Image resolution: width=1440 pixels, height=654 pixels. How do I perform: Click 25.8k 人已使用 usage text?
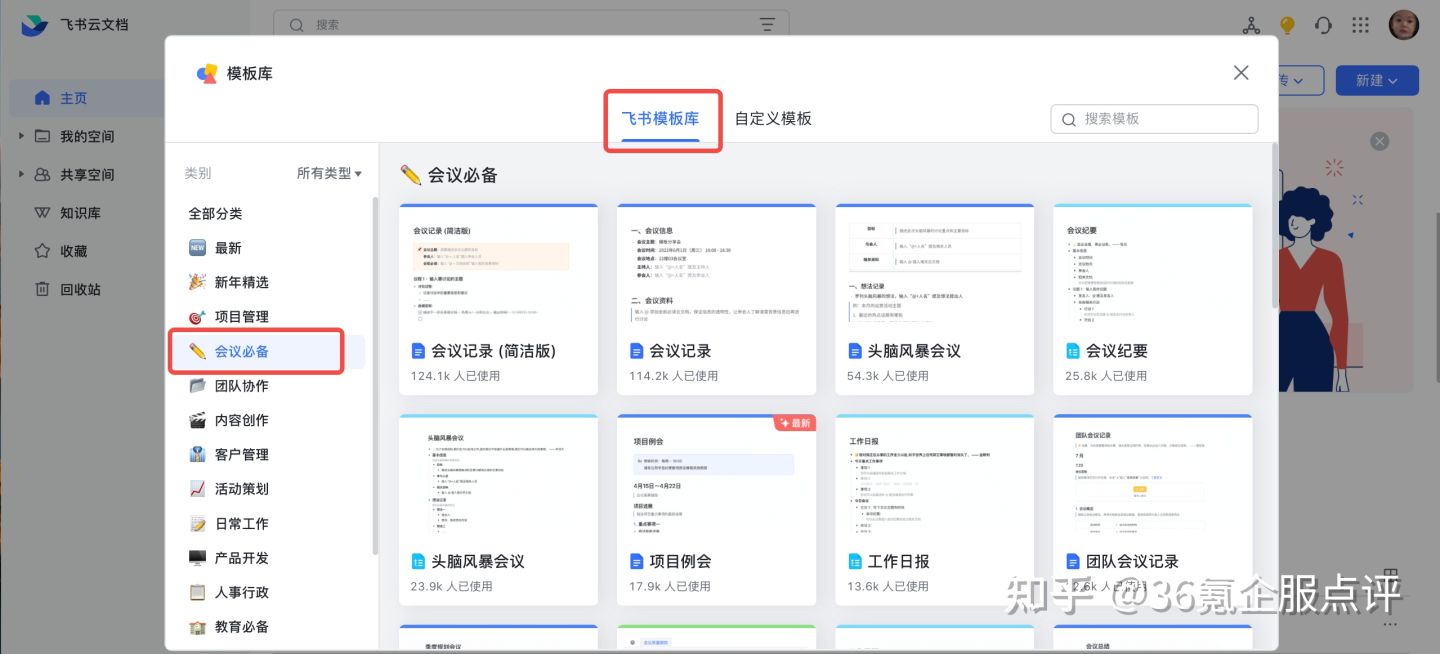1106,376
